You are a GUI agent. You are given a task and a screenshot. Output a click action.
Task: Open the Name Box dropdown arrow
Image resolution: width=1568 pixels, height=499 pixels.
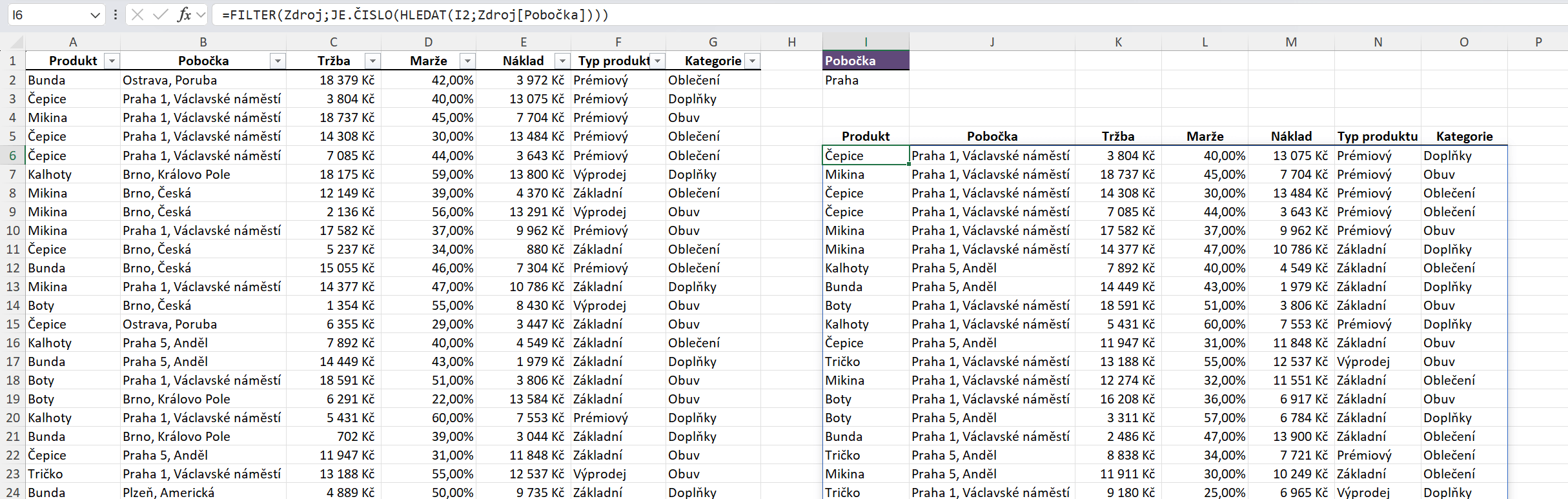click(x=95, y=15)
